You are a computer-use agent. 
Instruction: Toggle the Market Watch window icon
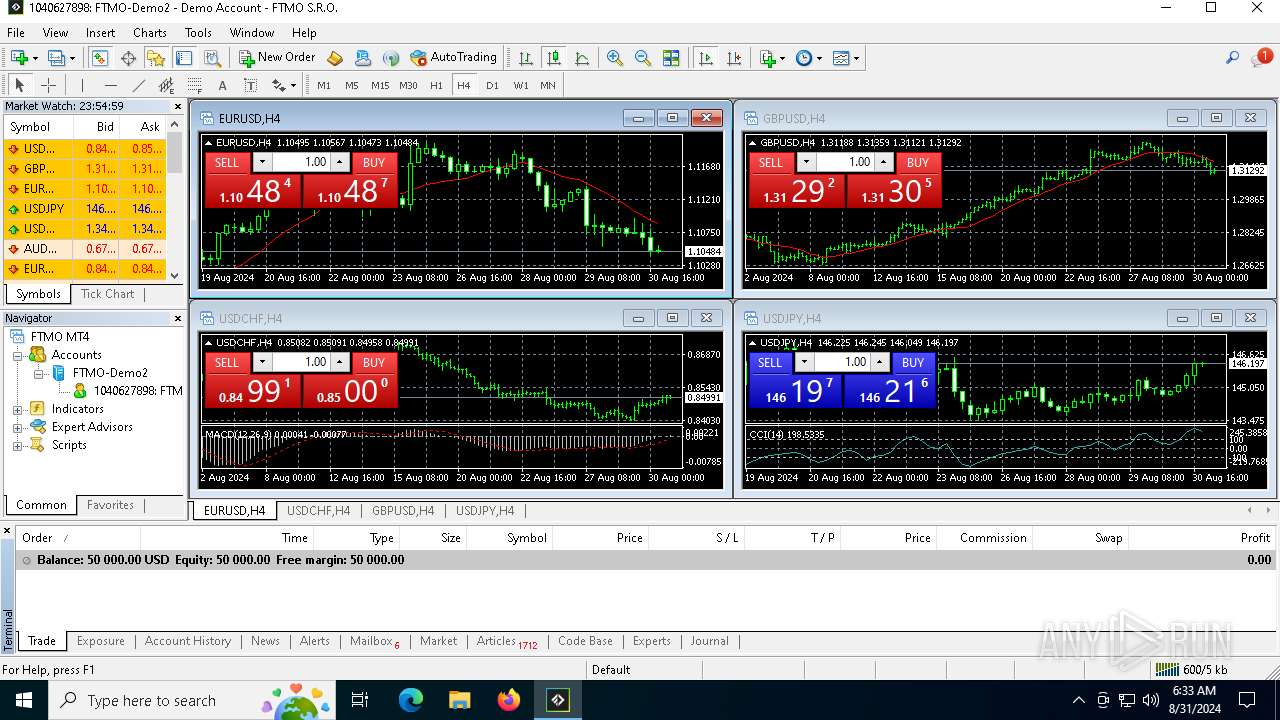(100, 58)
